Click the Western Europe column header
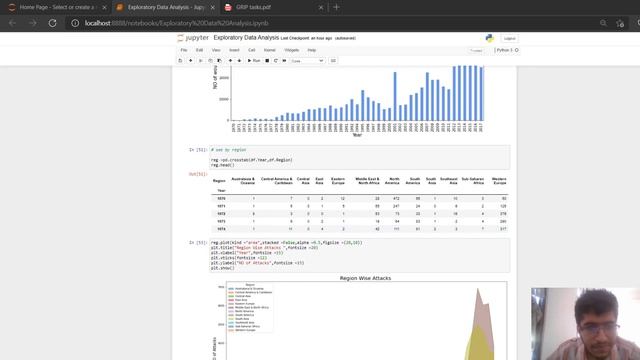The width and height of the screenshot is (640, 360). pyautogui.click(x=499, y=181)
